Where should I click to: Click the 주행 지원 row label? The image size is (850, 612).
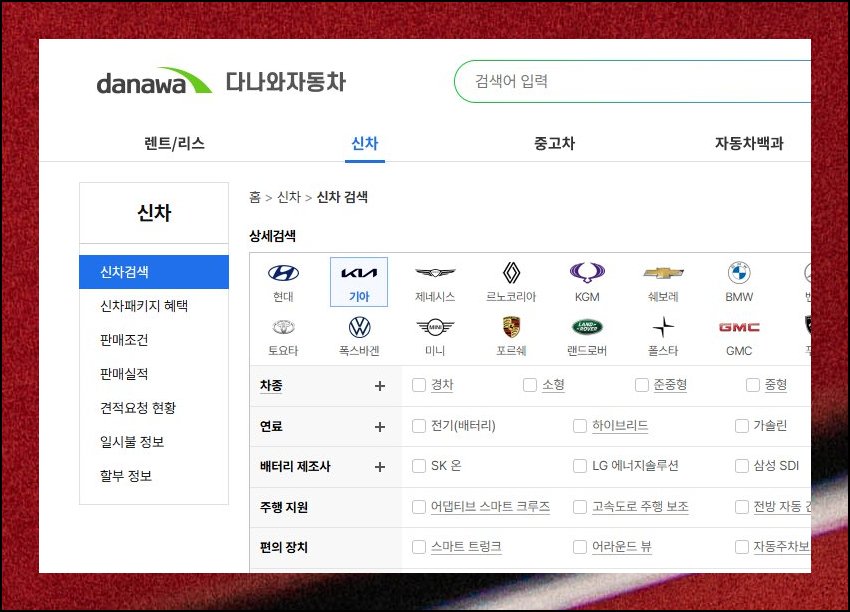[x=284, y=507]
